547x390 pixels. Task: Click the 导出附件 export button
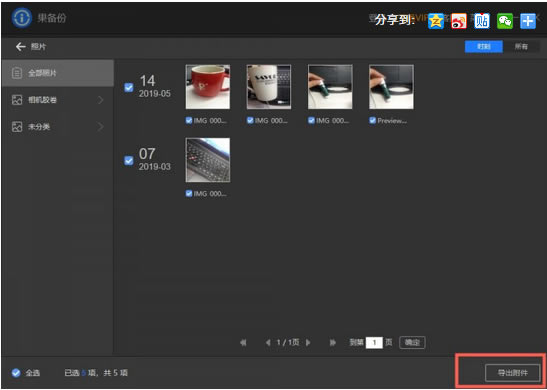[512, 373]
